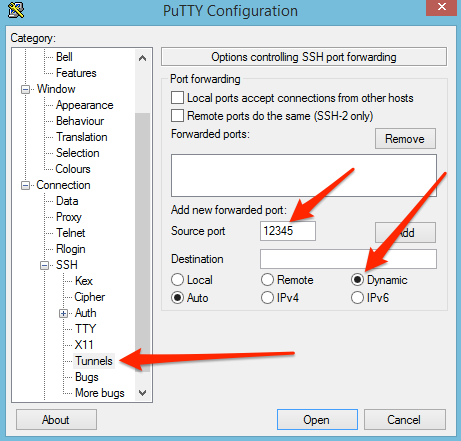
Task: Focus the Destination input field
Action: (x=348, y=259)
